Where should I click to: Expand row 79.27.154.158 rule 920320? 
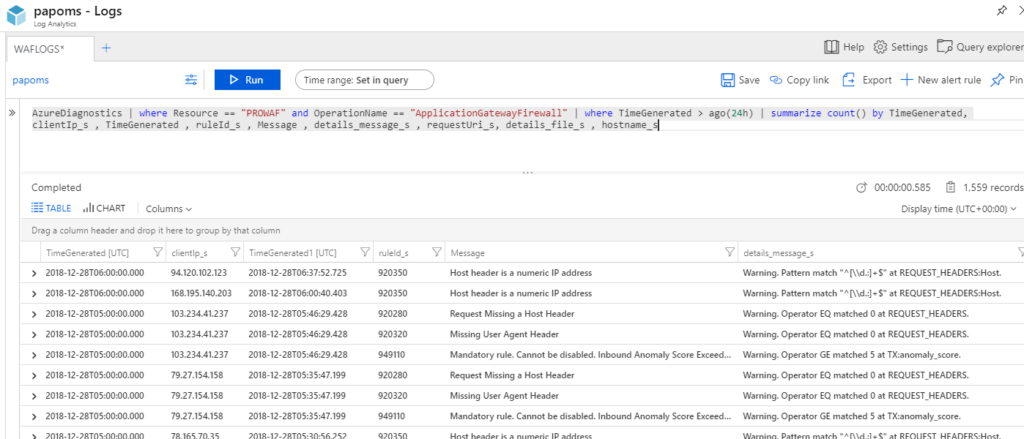[34, 396]
